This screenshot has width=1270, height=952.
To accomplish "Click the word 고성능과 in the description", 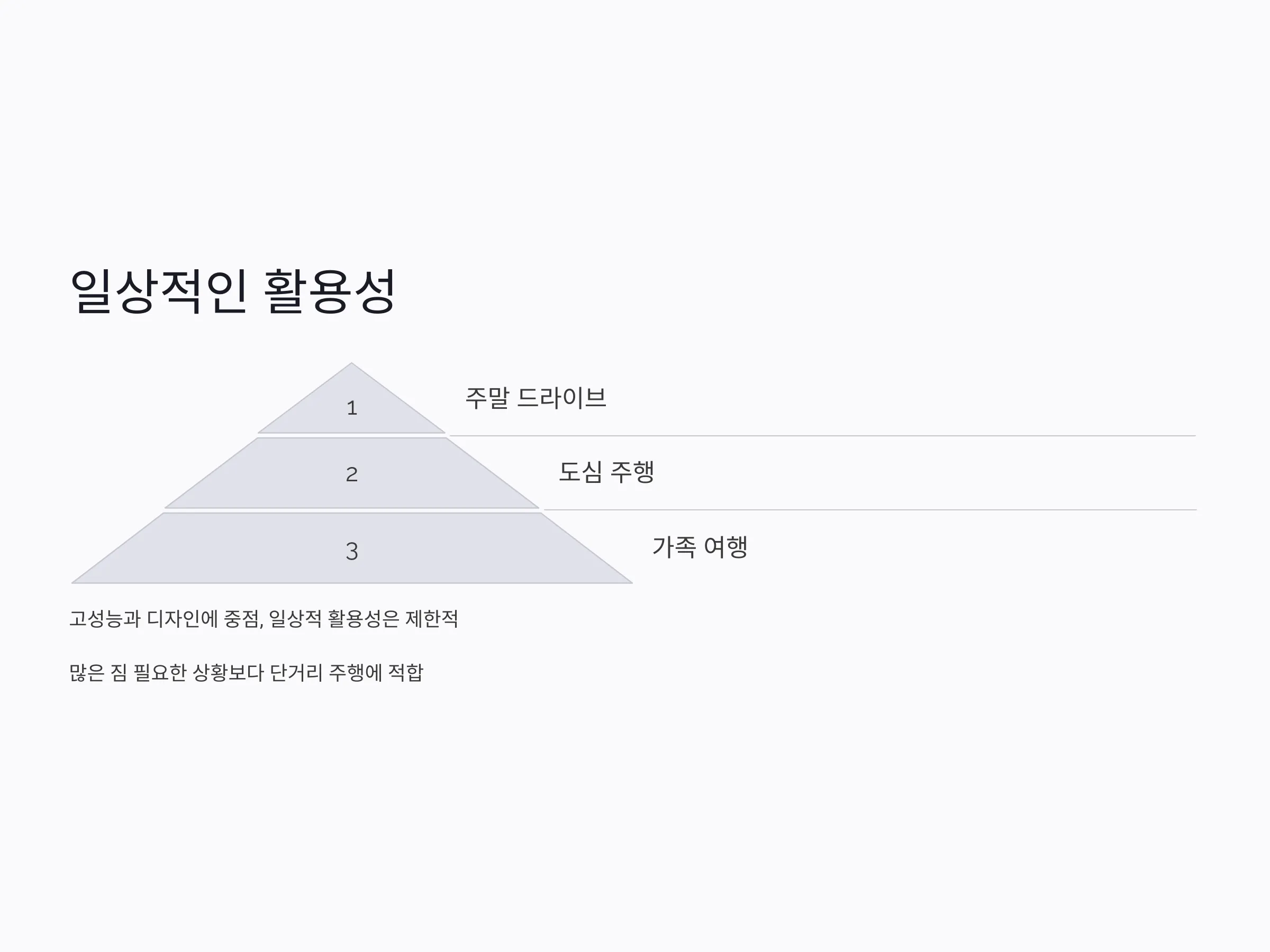I will coord(105,619).
